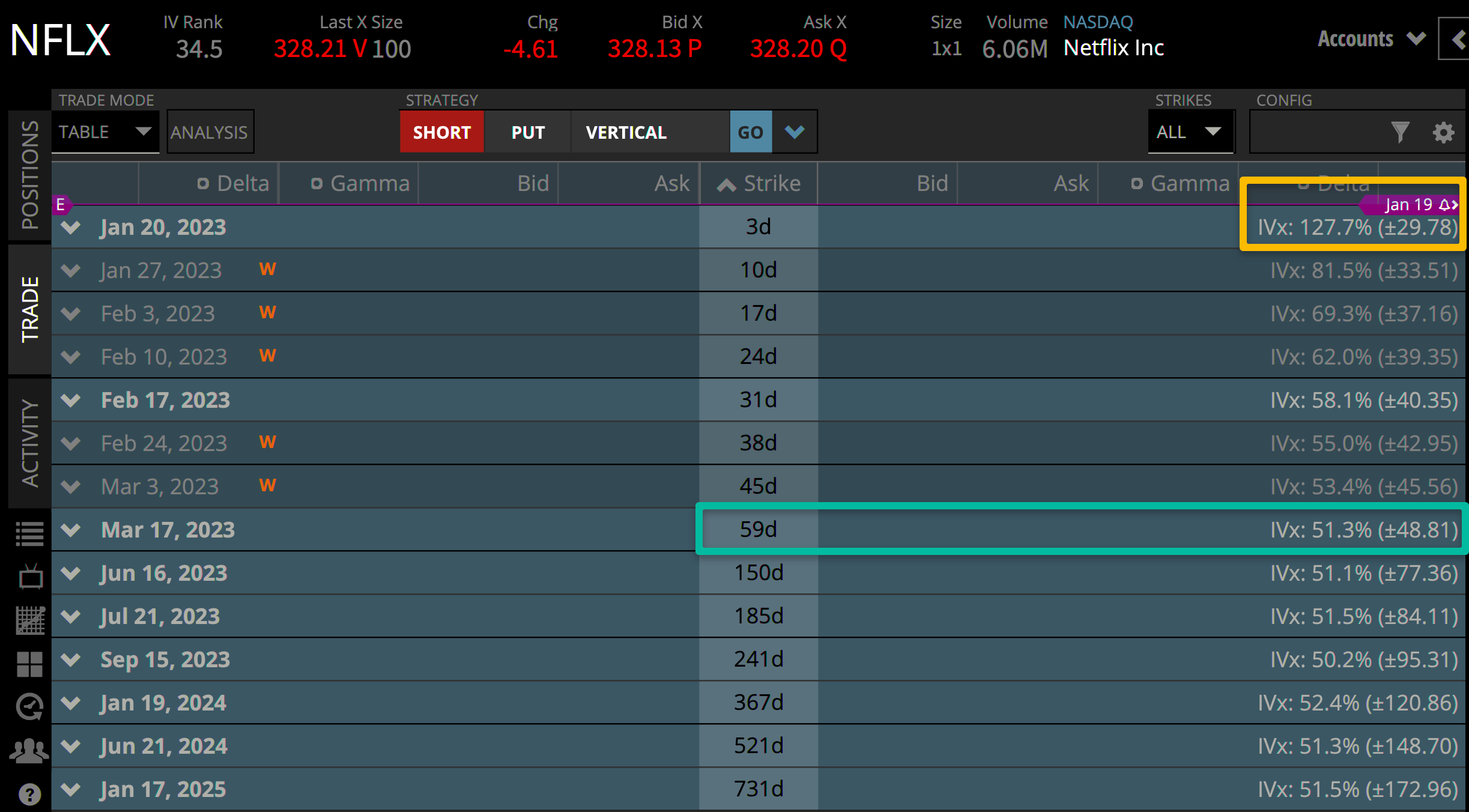The height and width of the screenshot is (812, 1469).
Task: Open the TABLE trade mode dropdown
Action: pos(105,132)
